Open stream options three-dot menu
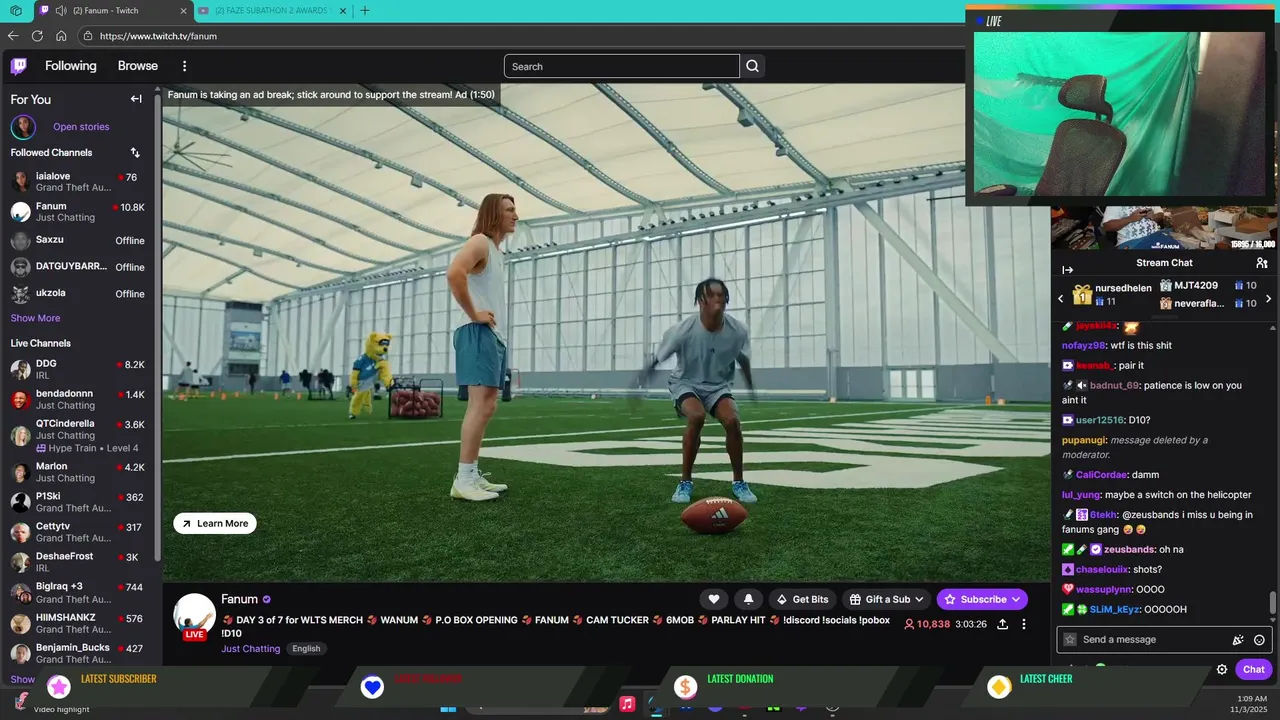The width and height of the screenshot is (1280, 720). pyautogui.click(x=1023, y=624)
